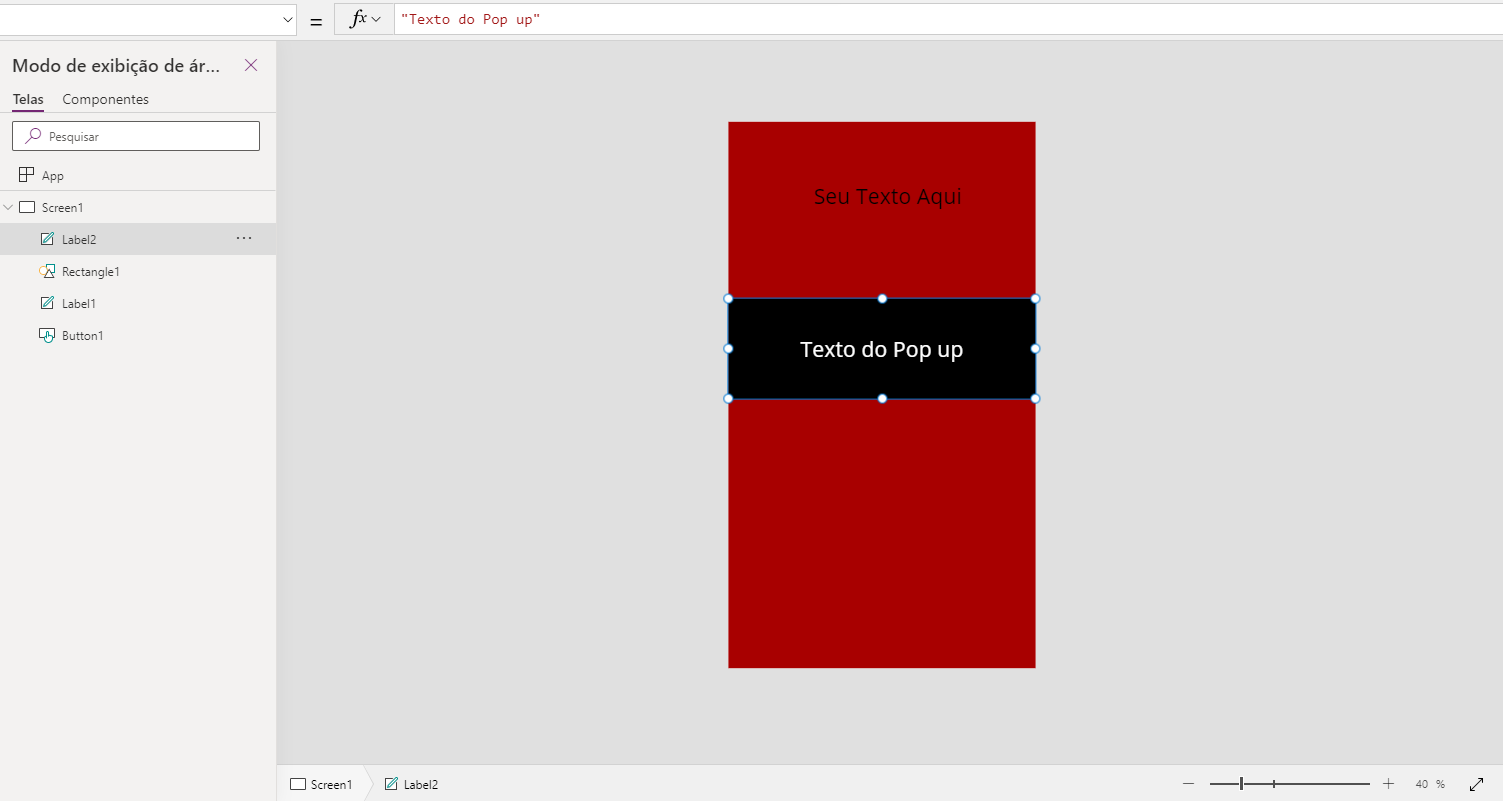Image resolution: width=1503 pixels, height=801 pixels.
Task: Select Screen1 in the tree view
Action: (138, 207)
